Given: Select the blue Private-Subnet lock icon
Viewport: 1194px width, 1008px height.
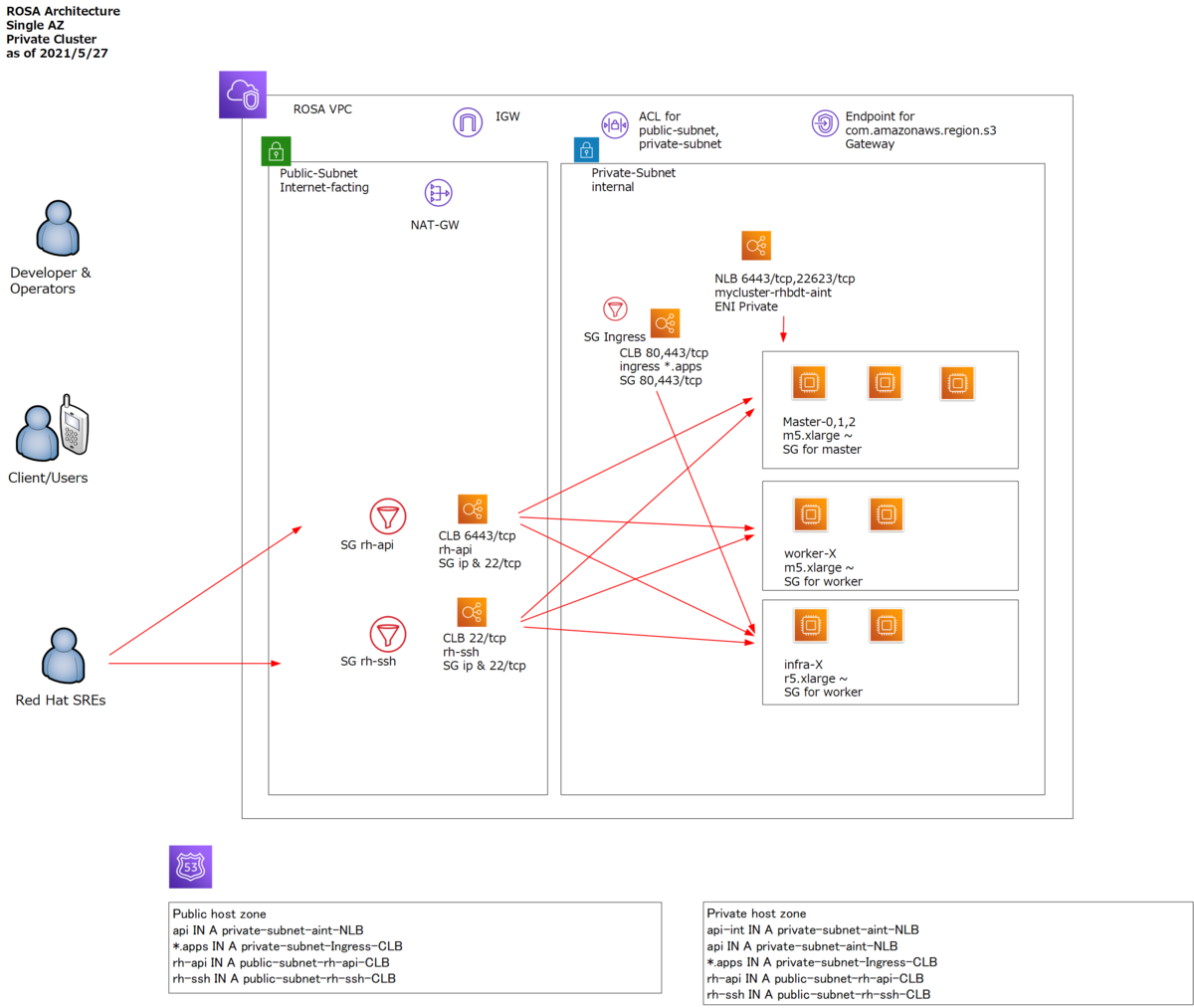Looking at the screenshot, I should (587, 150).
